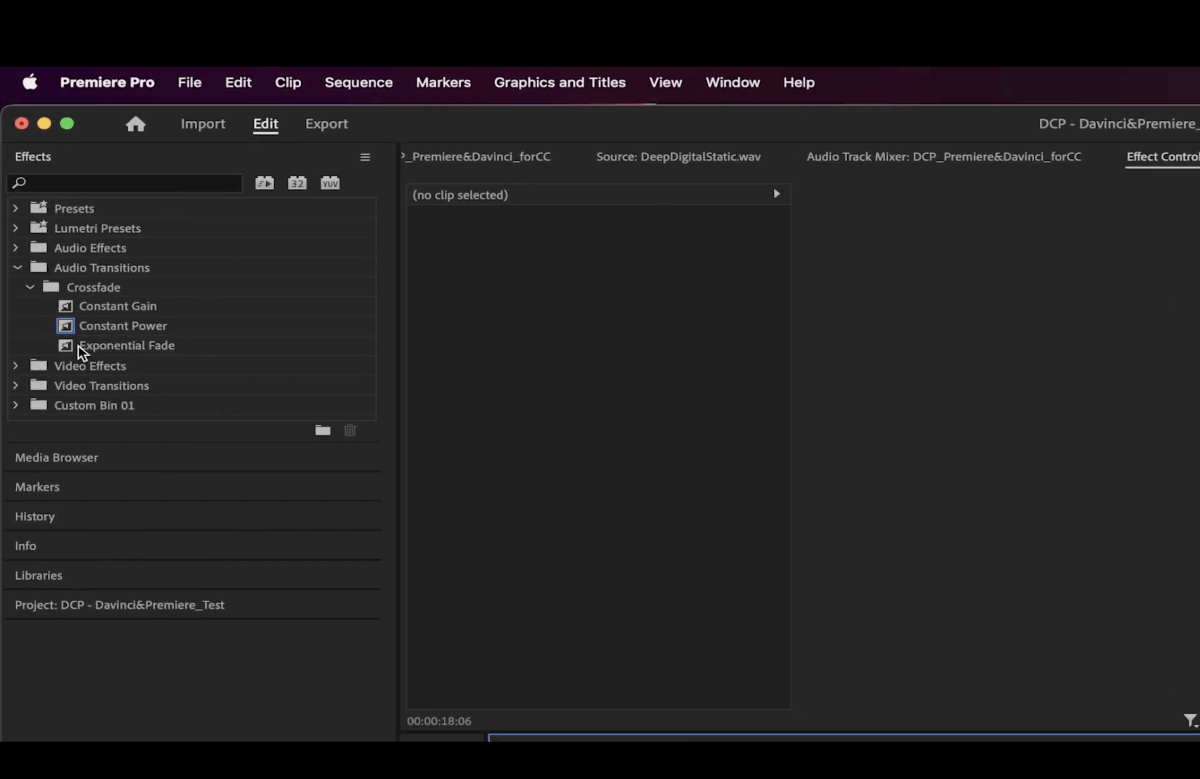Switch to the Effect Controls tab
This screenshot has width=1200, height=779.
click(1162, 157)
